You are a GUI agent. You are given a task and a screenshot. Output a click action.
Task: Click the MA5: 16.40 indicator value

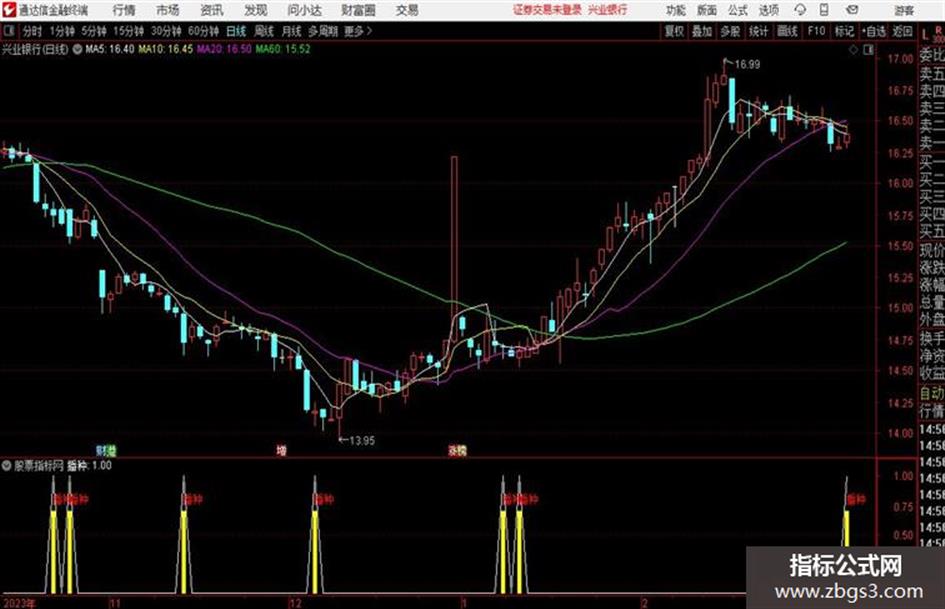click(x=110, y=49)
